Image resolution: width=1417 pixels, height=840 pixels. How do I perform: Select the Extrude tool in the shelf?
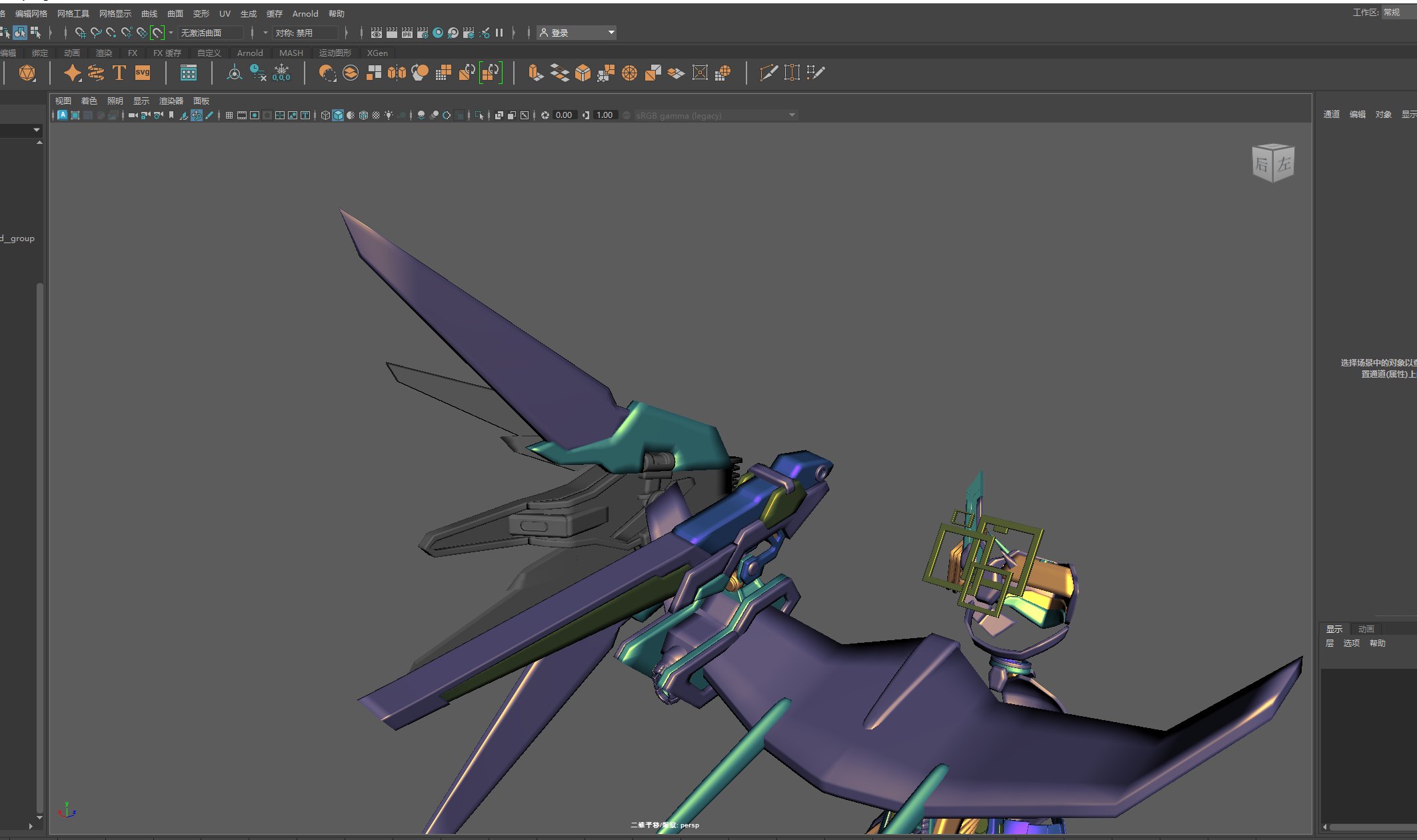pyautogui.click(x=536, y=73)
